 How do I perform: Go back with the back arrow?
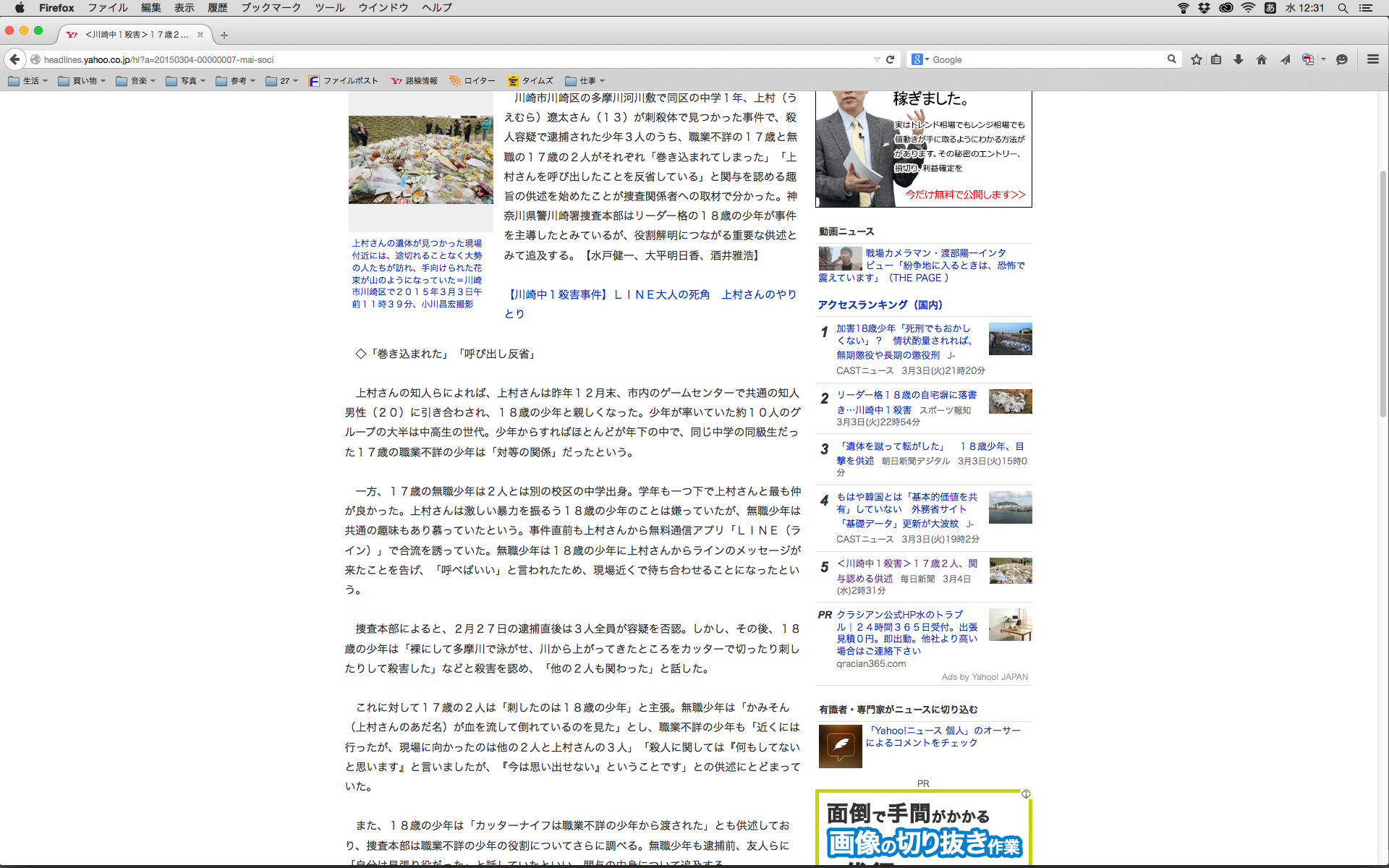(x=14, y=59)
